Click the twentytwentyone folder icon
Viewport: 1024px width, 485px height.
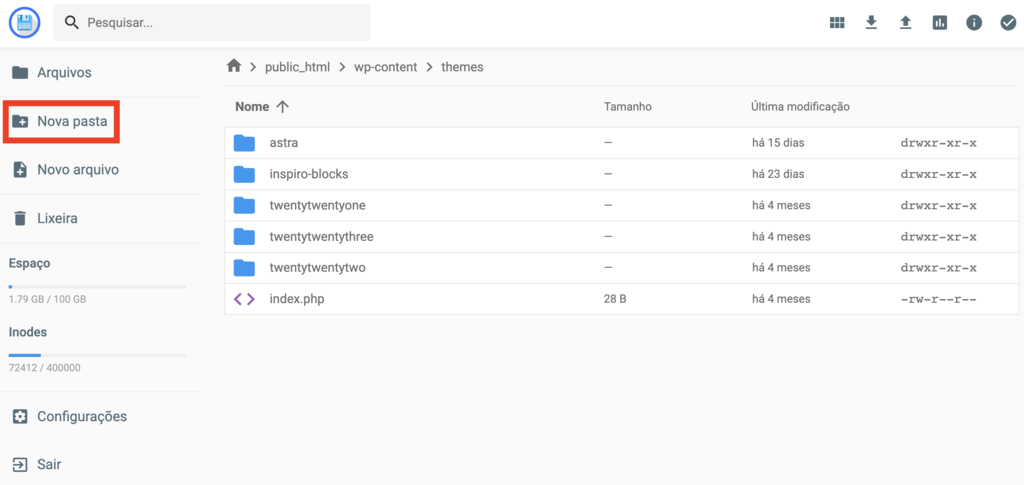(244, 205)
